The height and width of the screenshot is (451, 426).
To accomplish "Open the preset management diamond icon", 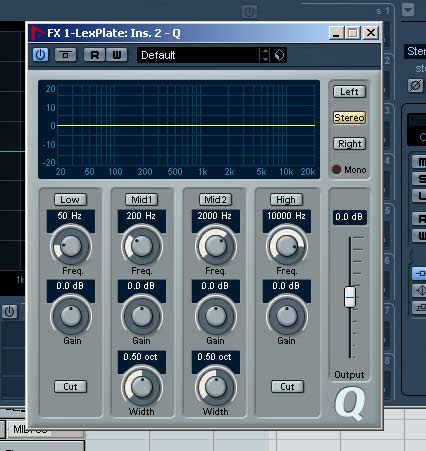I will click(279, 55).
